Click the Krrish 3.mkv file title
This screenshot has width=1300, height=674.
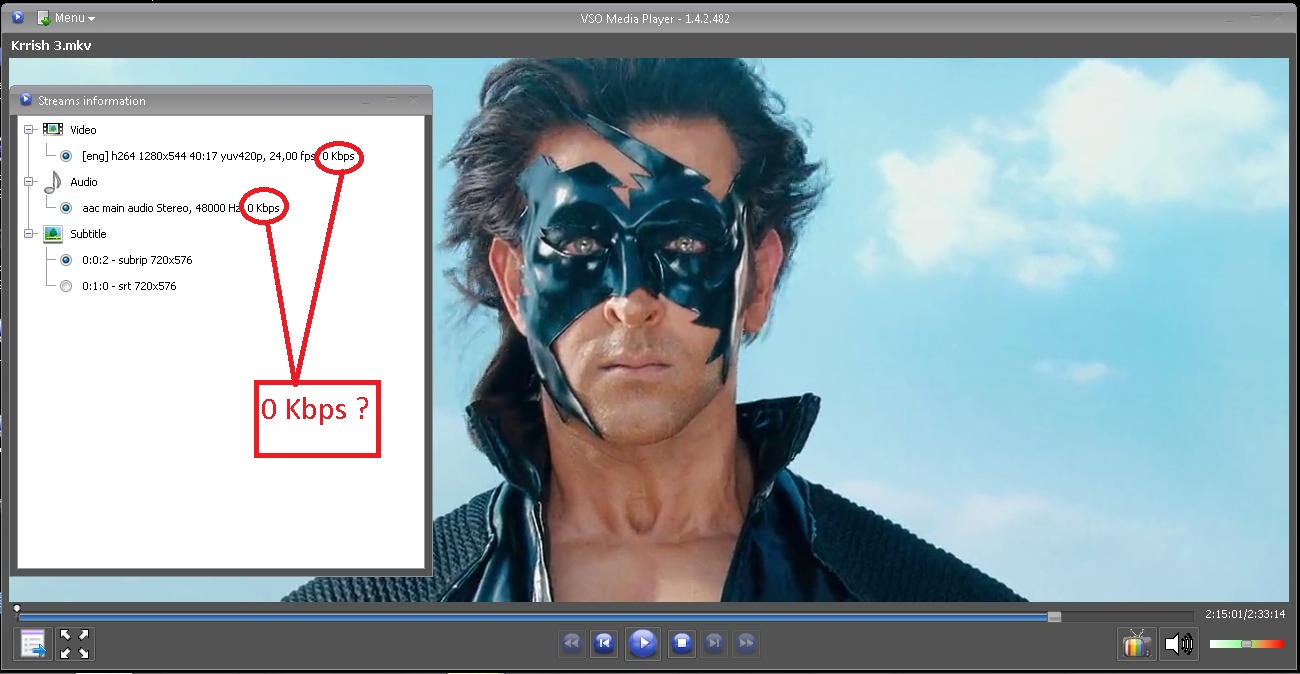(51, 45)
